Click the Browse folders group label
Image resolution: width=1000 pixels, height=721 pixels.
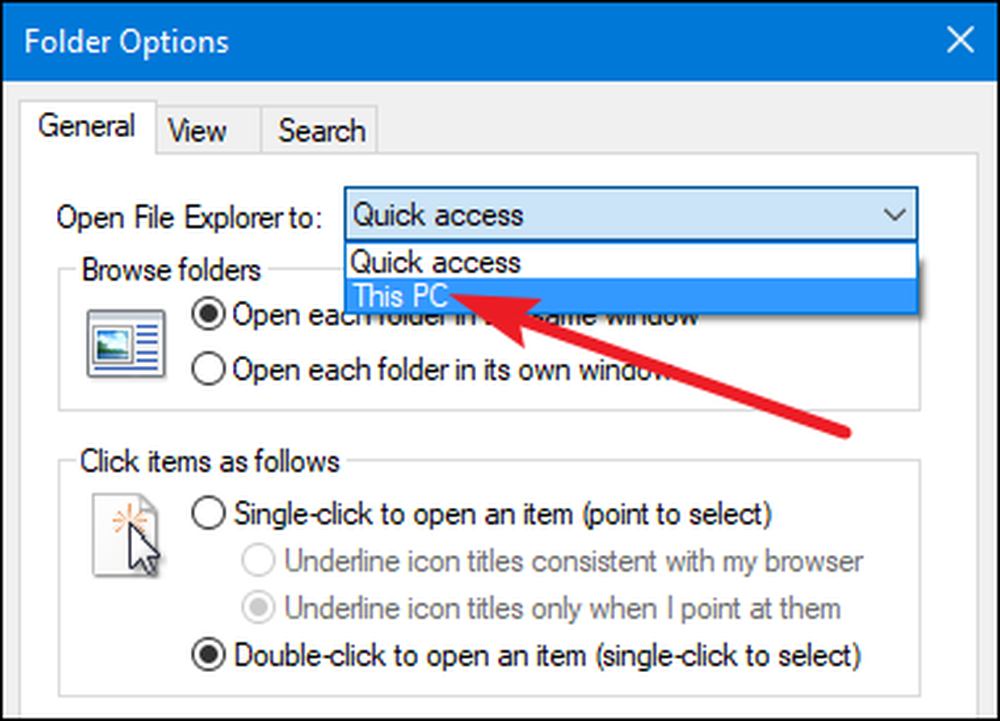point(171,270)
